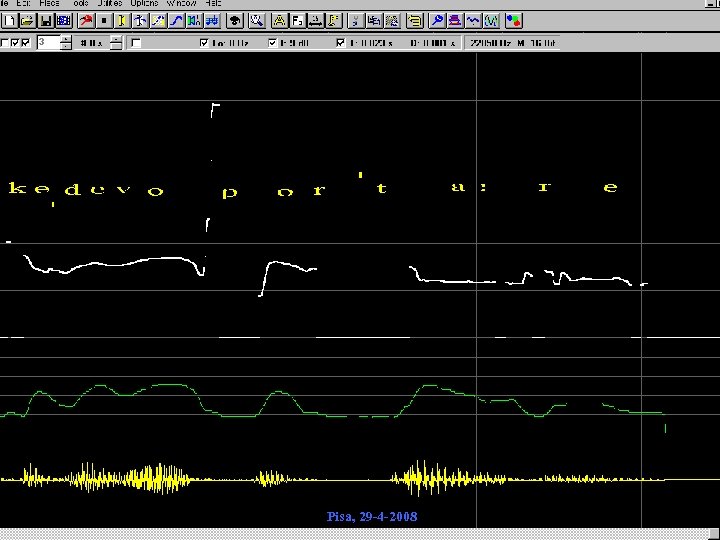Screen dimensions: 720x540
Task: Click the numeric field showing 3
Action: 49,43
